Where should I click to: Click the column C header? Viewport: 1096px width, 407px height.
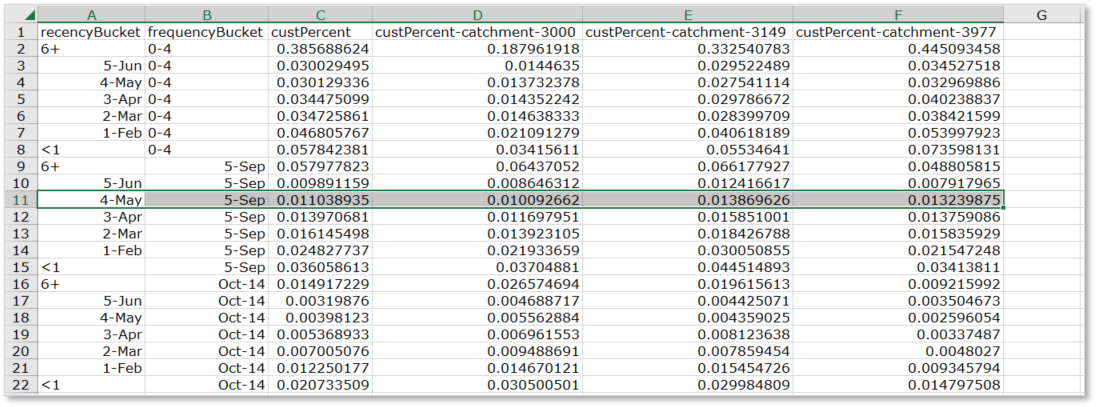pyautogui.click(x=320, y=15)
